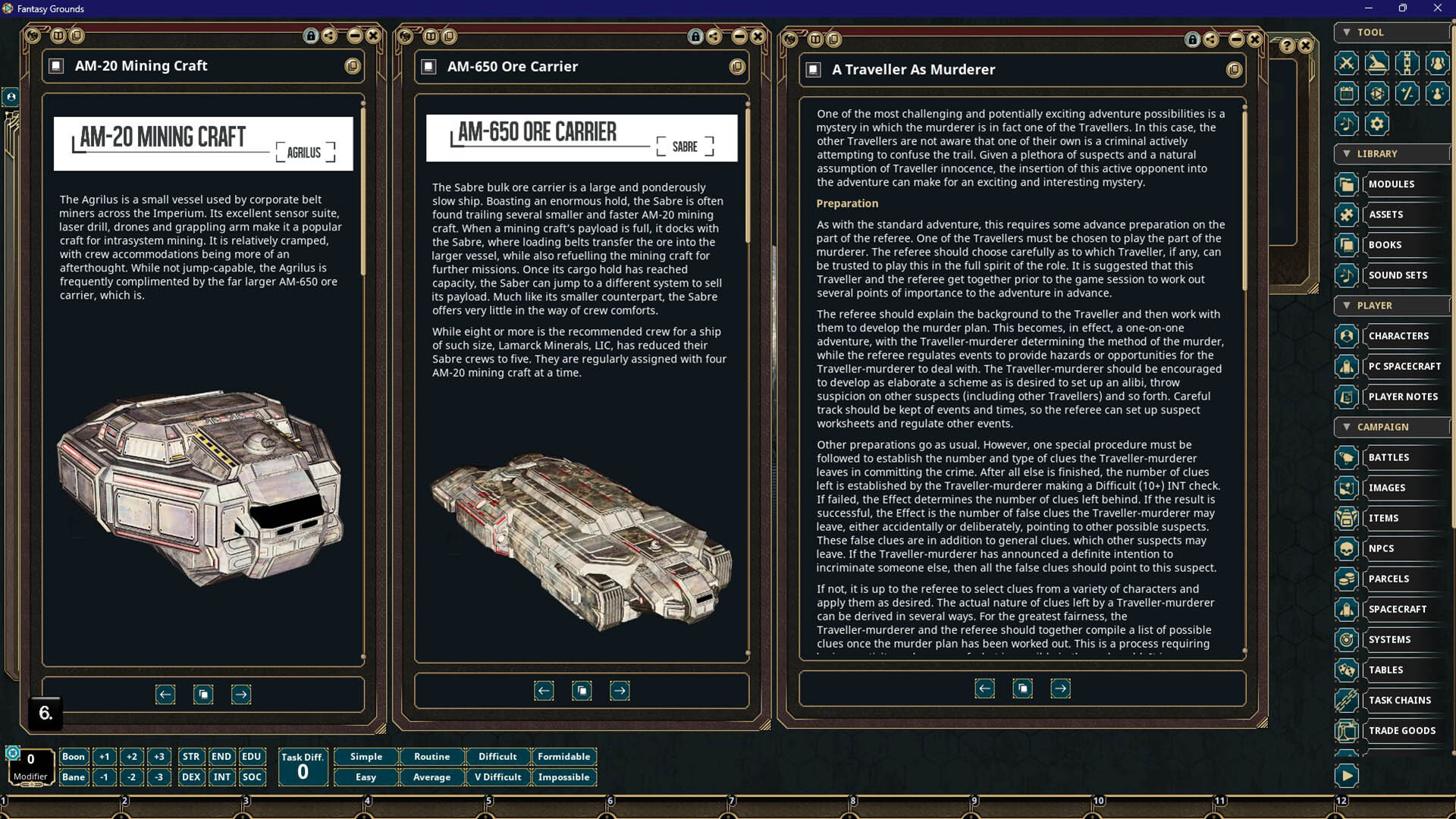Toggle the padlock on AM-20 Mining Craft window
Viewport: 1456px width, 819px height.
pos(311,35)
